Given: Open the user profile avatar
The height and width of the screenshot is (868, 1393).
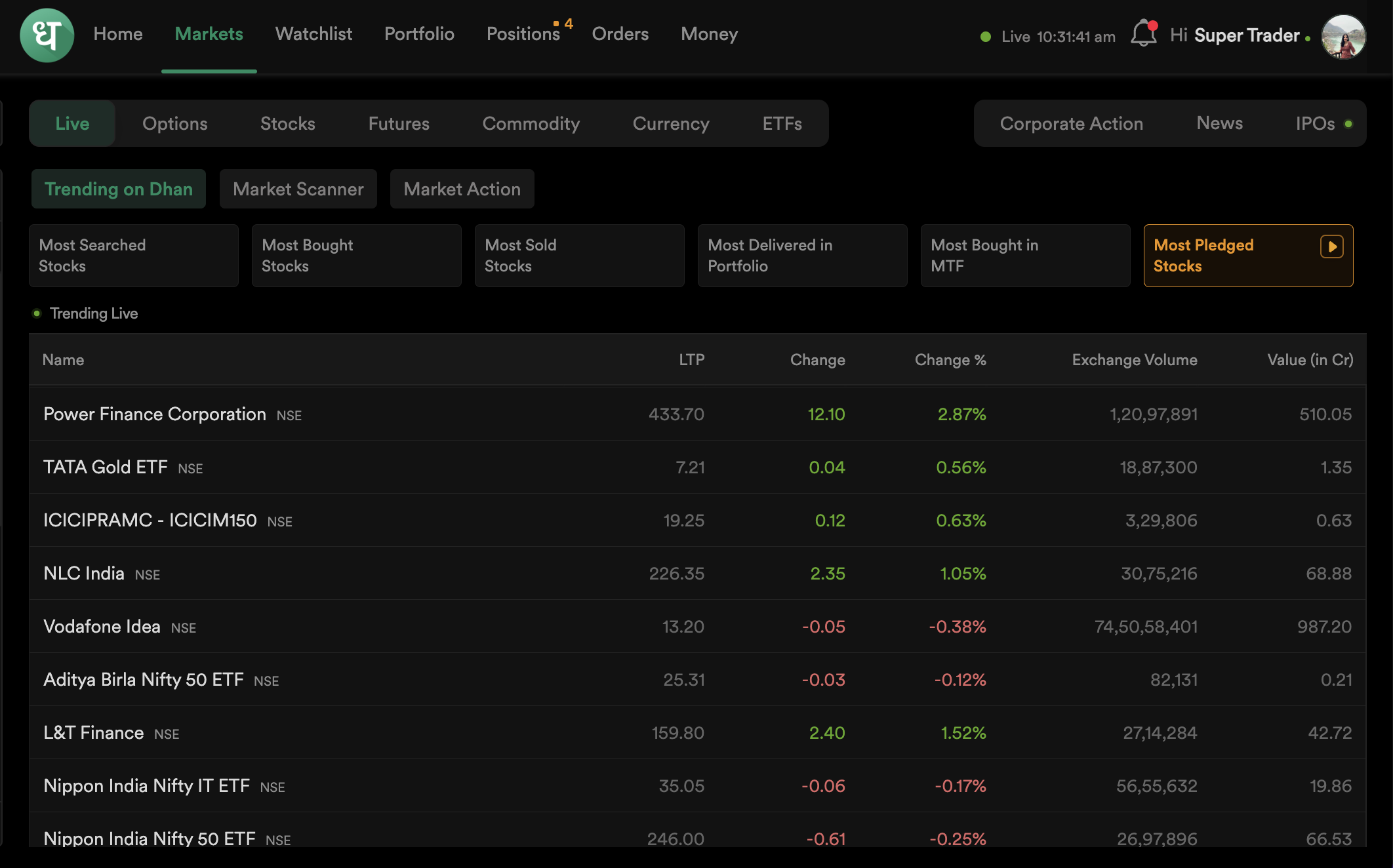Looking at the screenshot, I should pyautogui.click(x=1343, y=36).
